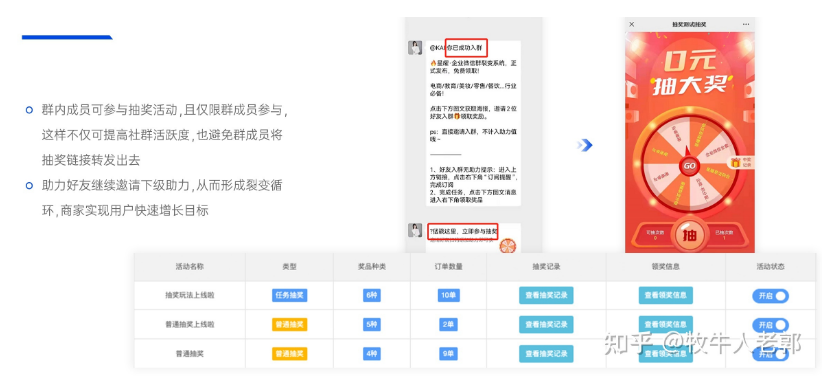This screenshot has width=832, height=380.
Task: Select the 抽奖玩法上线啦 activity name
Action: click(x=189, y=296)
